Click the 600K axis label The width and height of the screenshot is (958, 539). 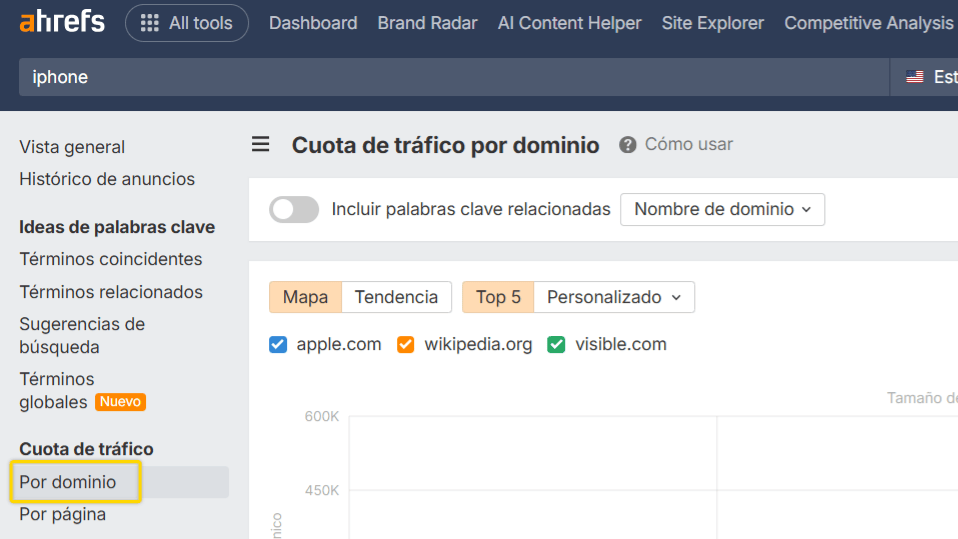pyautogui.click(x=322, y=417)
